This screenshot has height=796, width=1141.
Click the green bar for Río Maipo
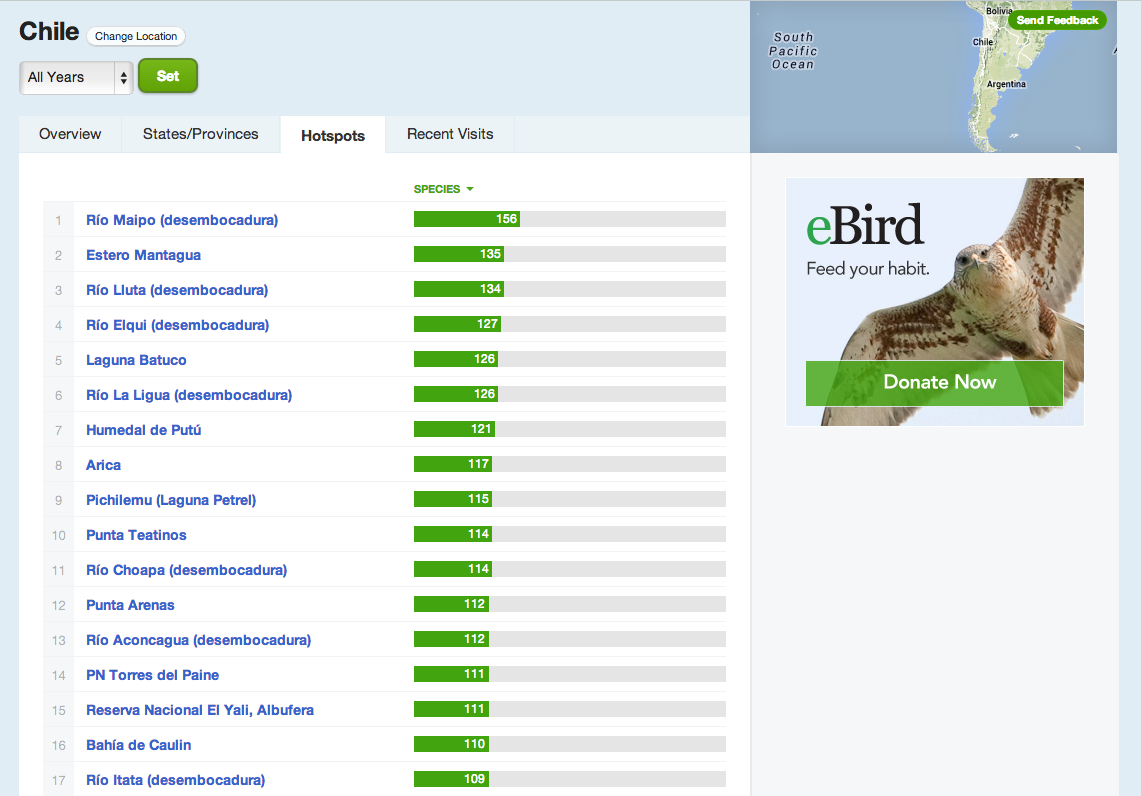pos(466,218)
